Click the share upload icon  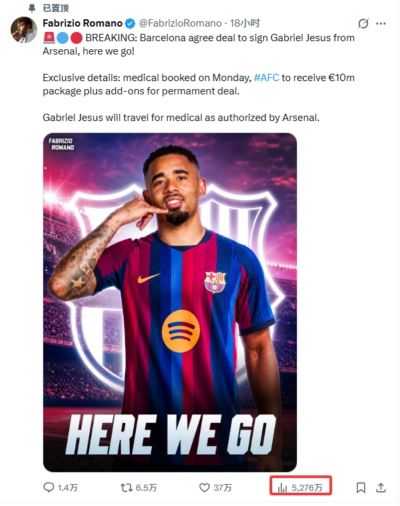coord(381,487)
